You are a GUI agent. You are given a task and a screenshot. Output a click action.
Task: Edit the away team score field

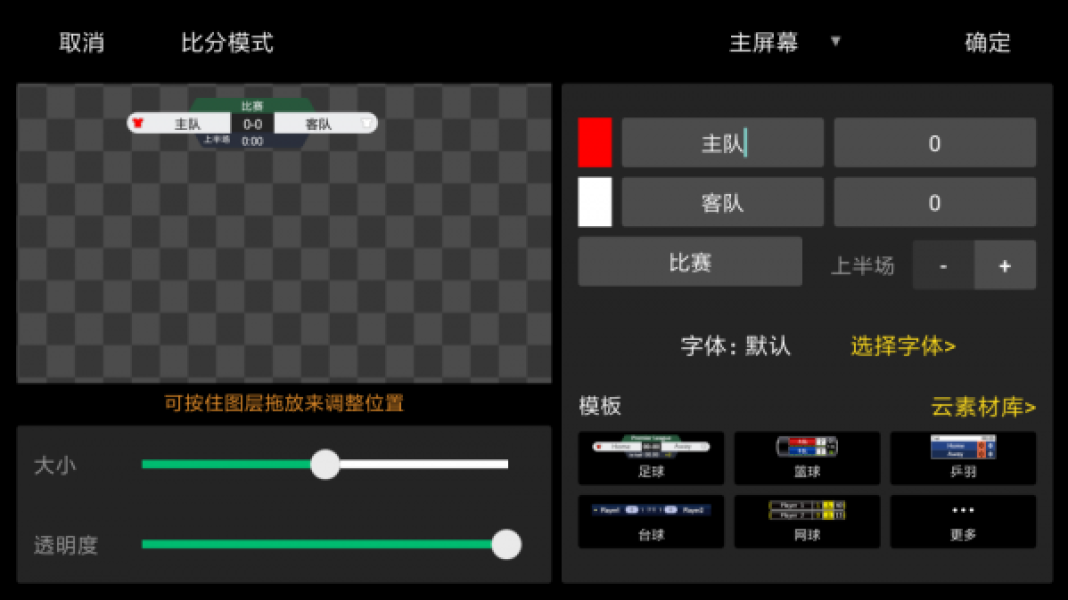[x=934, y=202]
